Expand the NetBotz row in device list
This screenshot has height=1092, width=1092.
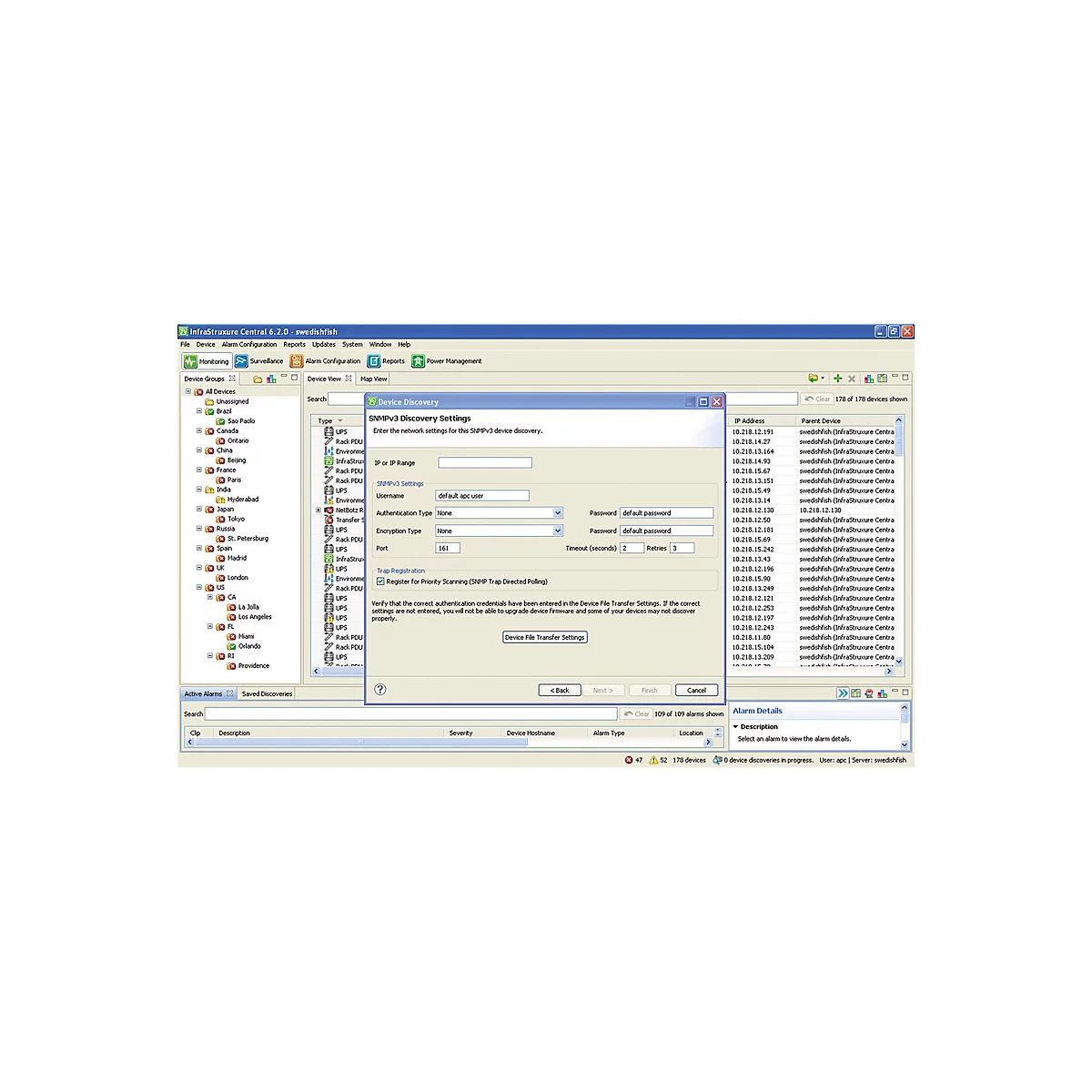pos(318,511)
